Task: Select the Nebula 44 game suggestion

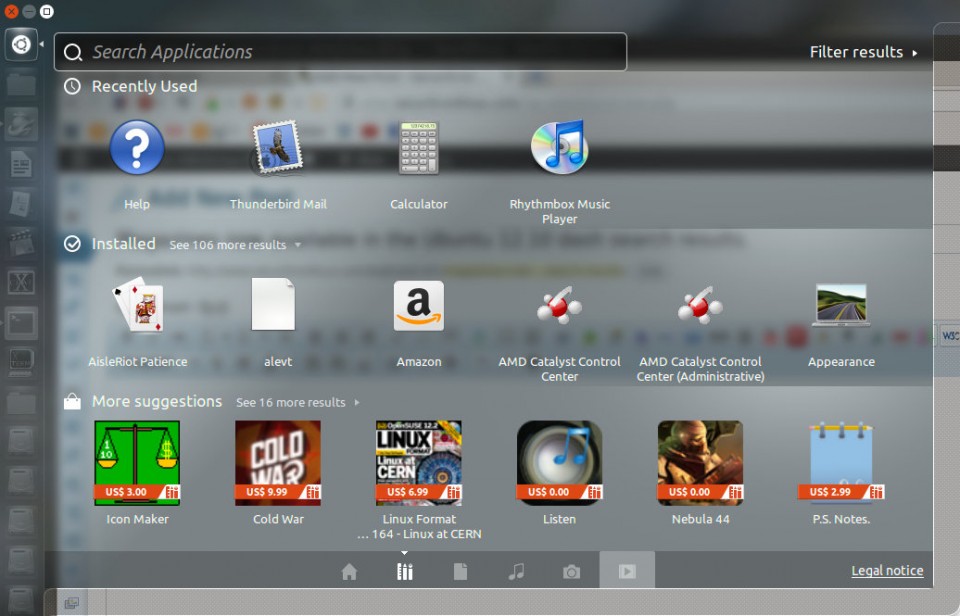Action: [x=700, y=463]
